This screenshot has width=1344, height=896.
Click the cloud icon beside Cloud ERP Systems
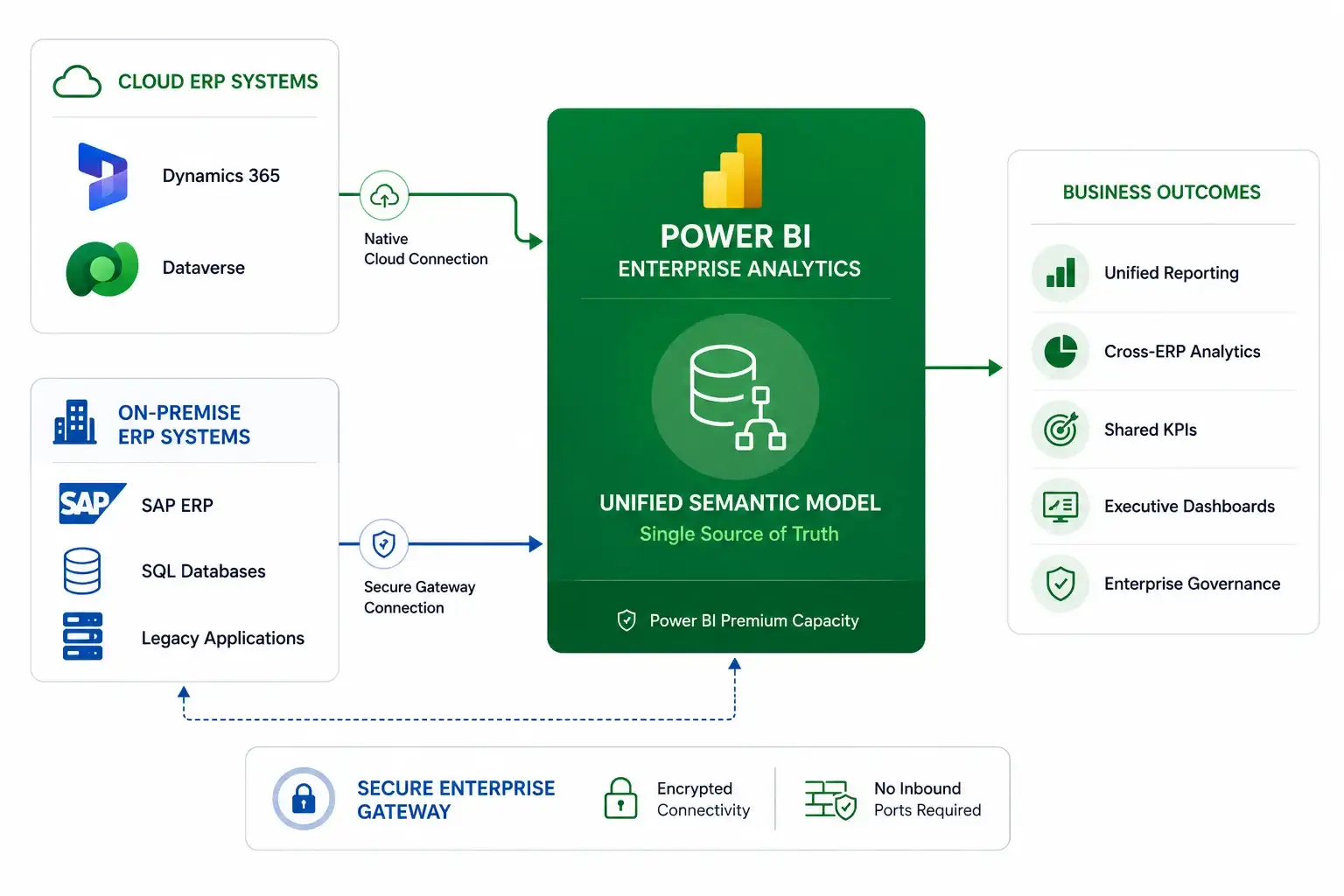[x=77, y=81]
